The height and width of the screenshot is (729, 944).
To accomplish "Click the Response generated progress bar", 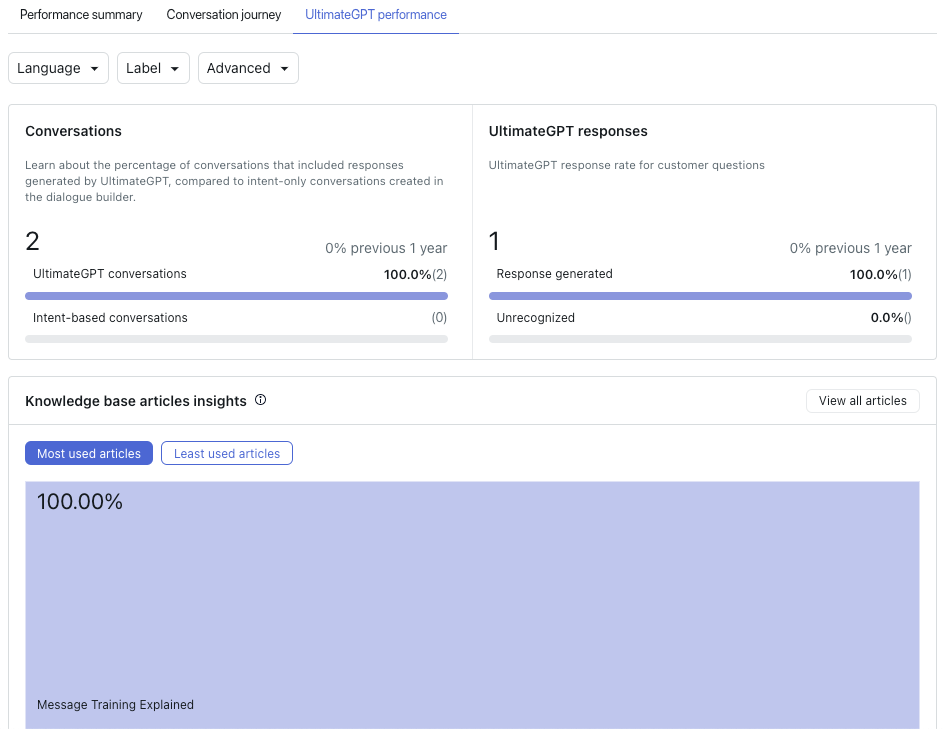I will [700, 296].
